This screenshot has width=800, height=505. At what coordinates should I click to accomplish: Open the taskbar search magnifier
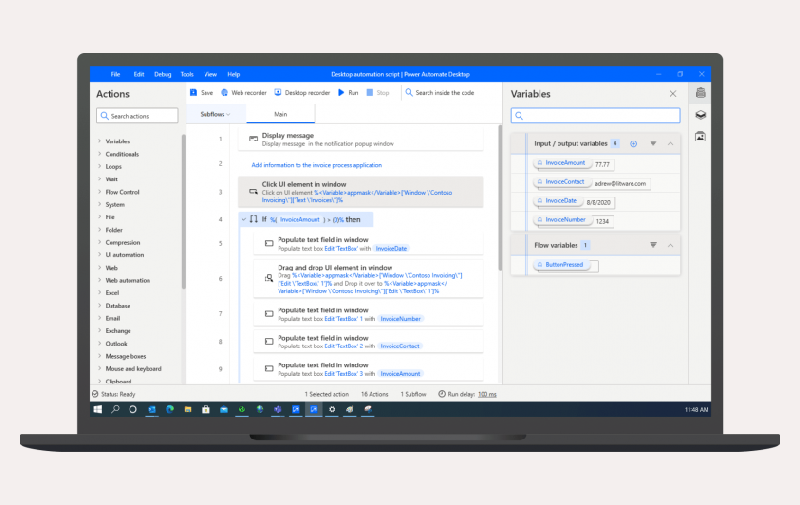[115, 409]
